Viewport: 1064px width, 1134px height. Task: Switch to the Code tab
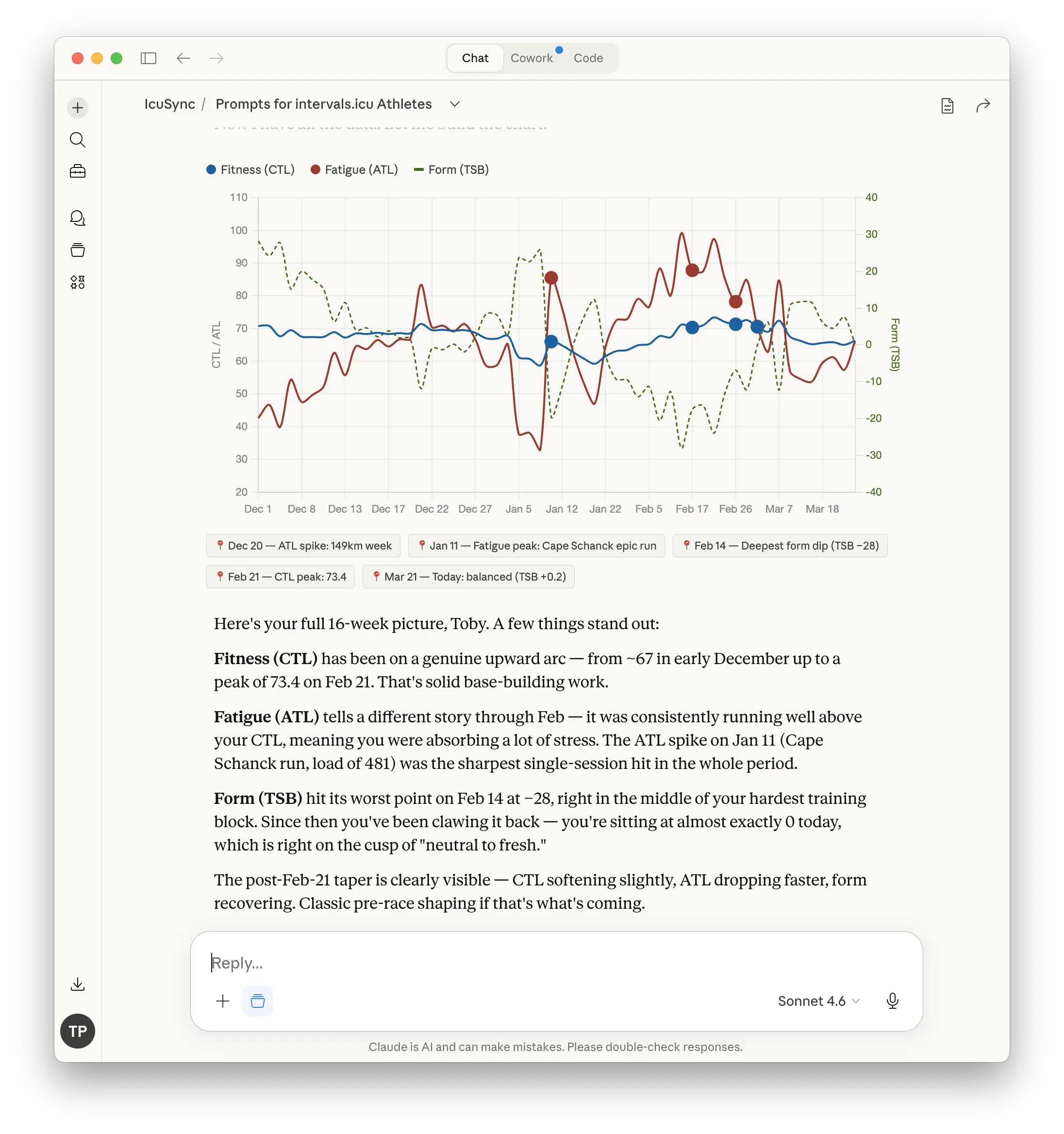point(588,58)
